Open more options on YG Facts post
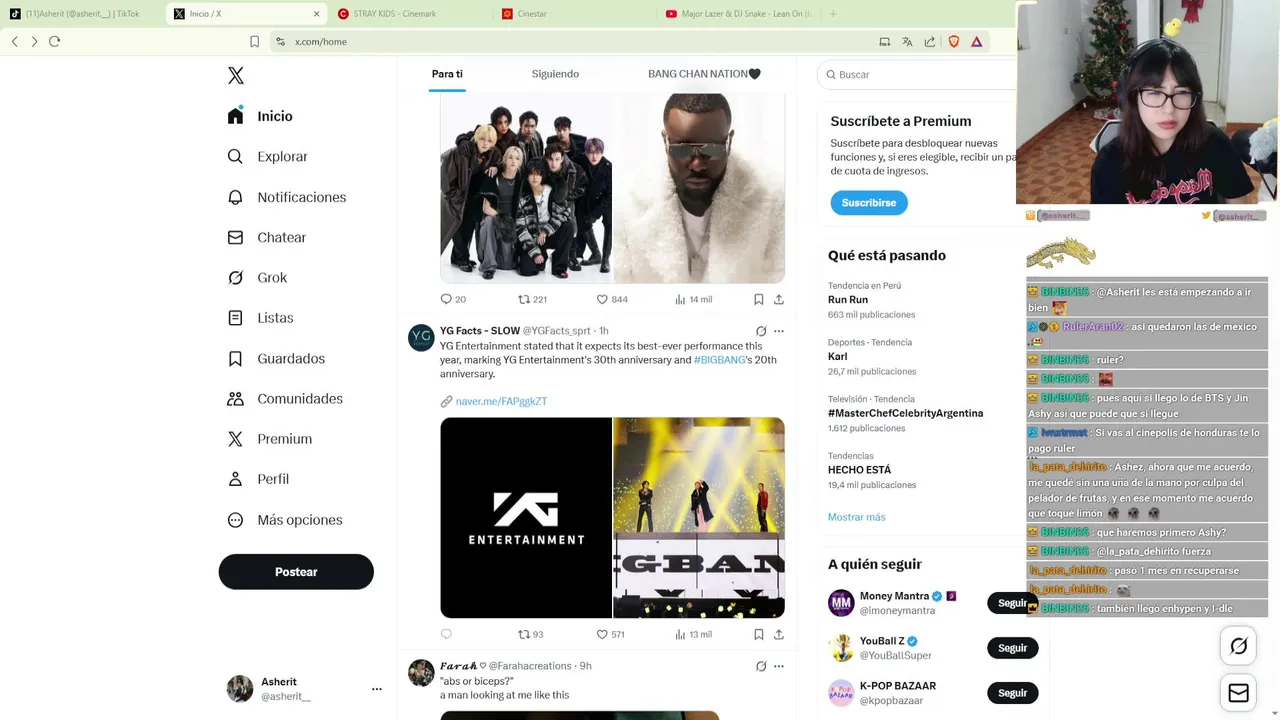The image size is (1280, 720). [779, 331]
